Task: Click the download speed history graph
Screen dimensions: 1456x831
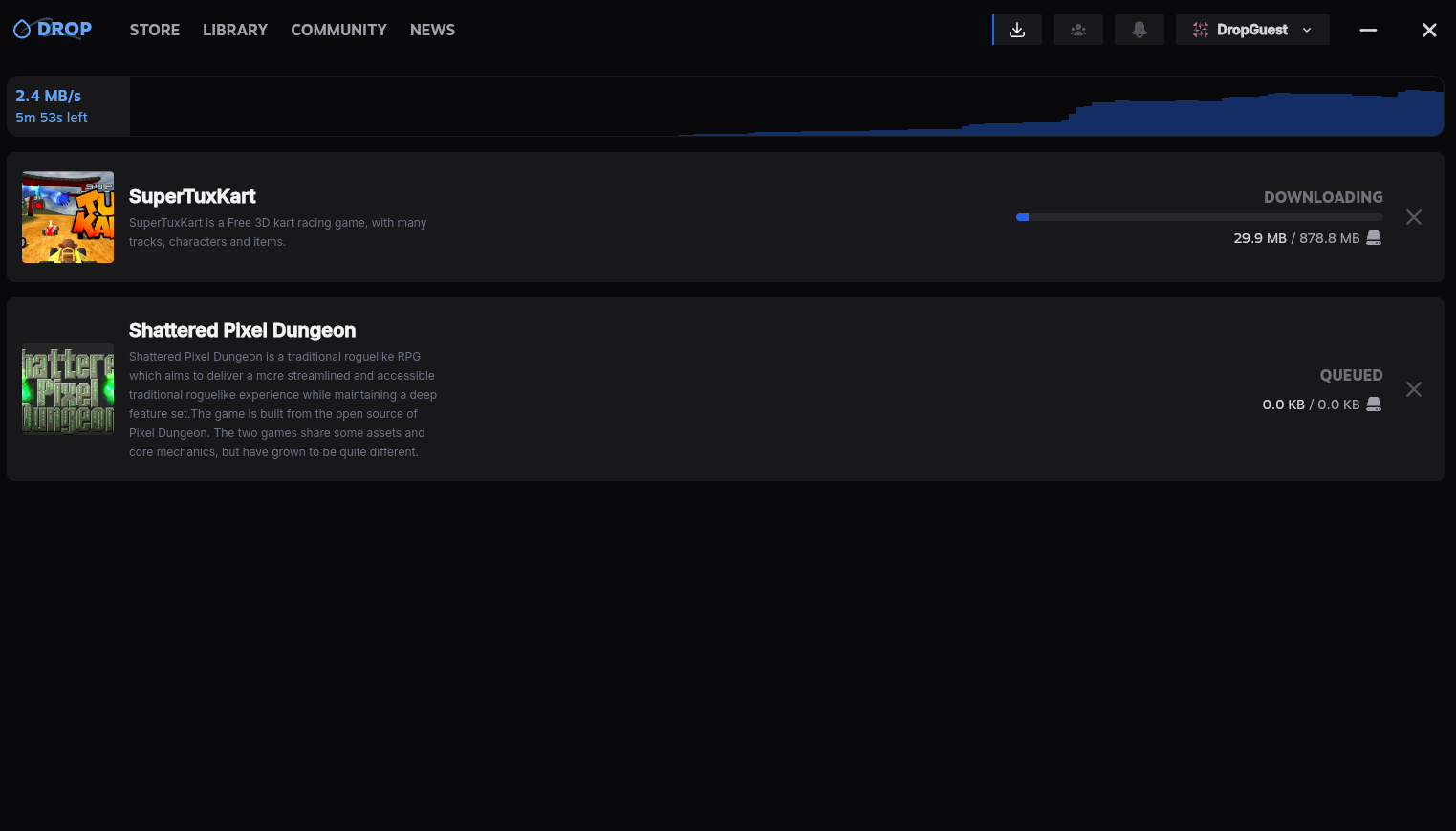Action: 786,106
